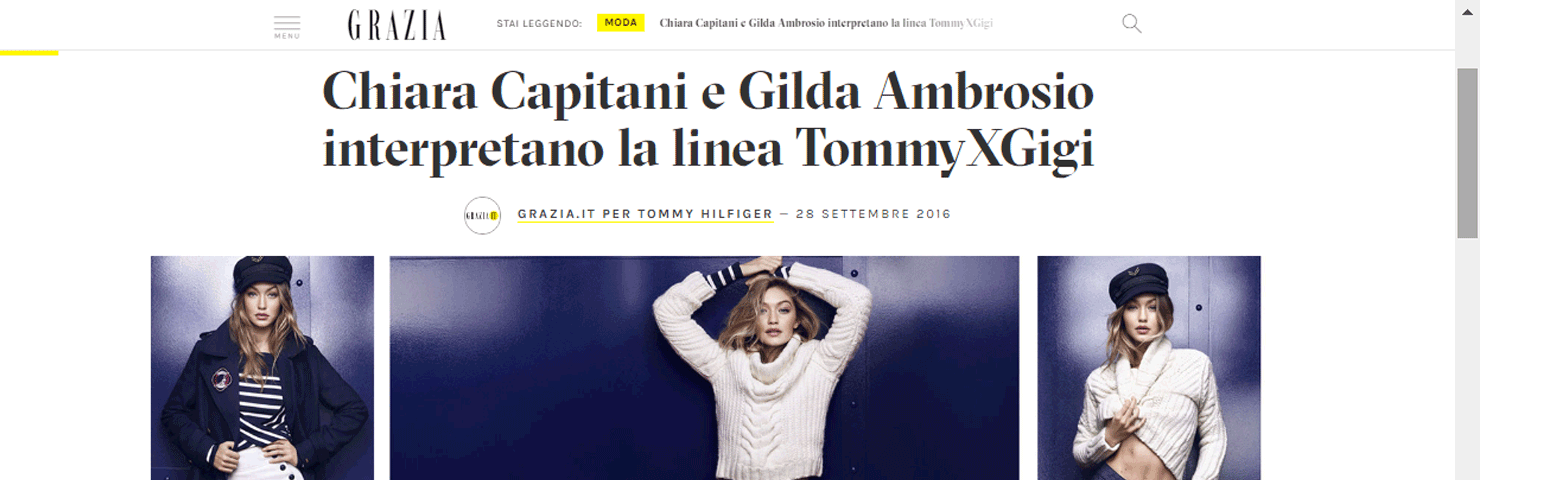Open search with the magnifier icon
1545x480 pixels.
pyautogui.click(x=1131, y=23)
